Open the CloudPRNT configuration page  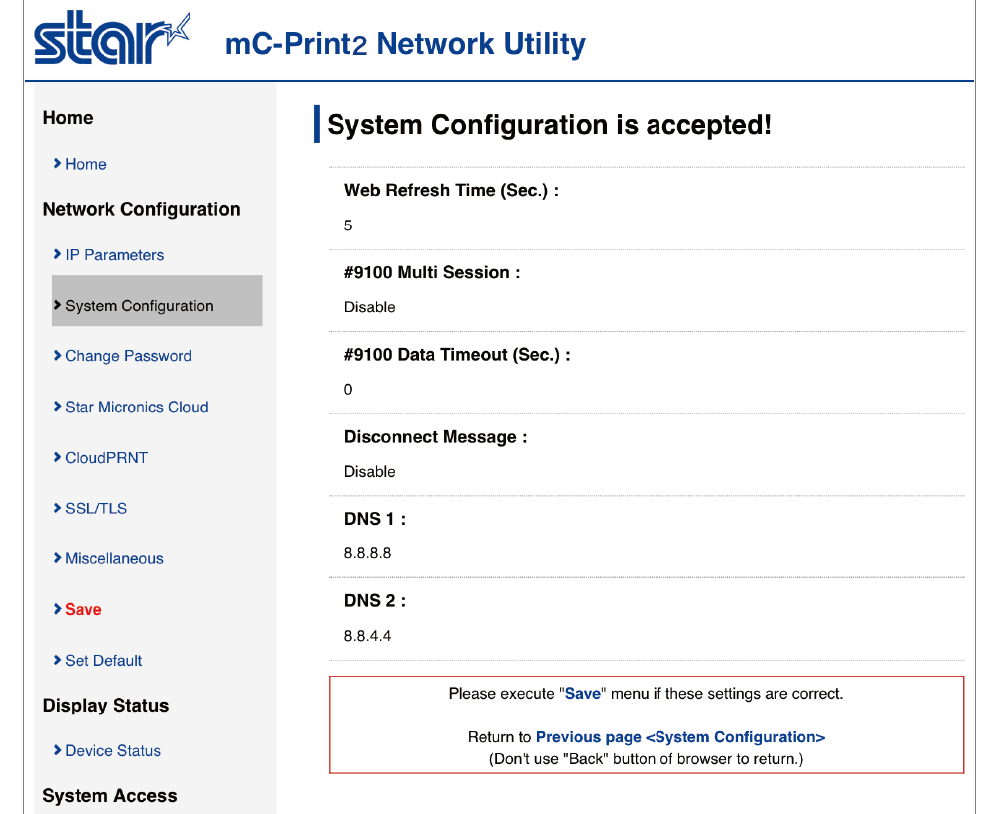107,457
